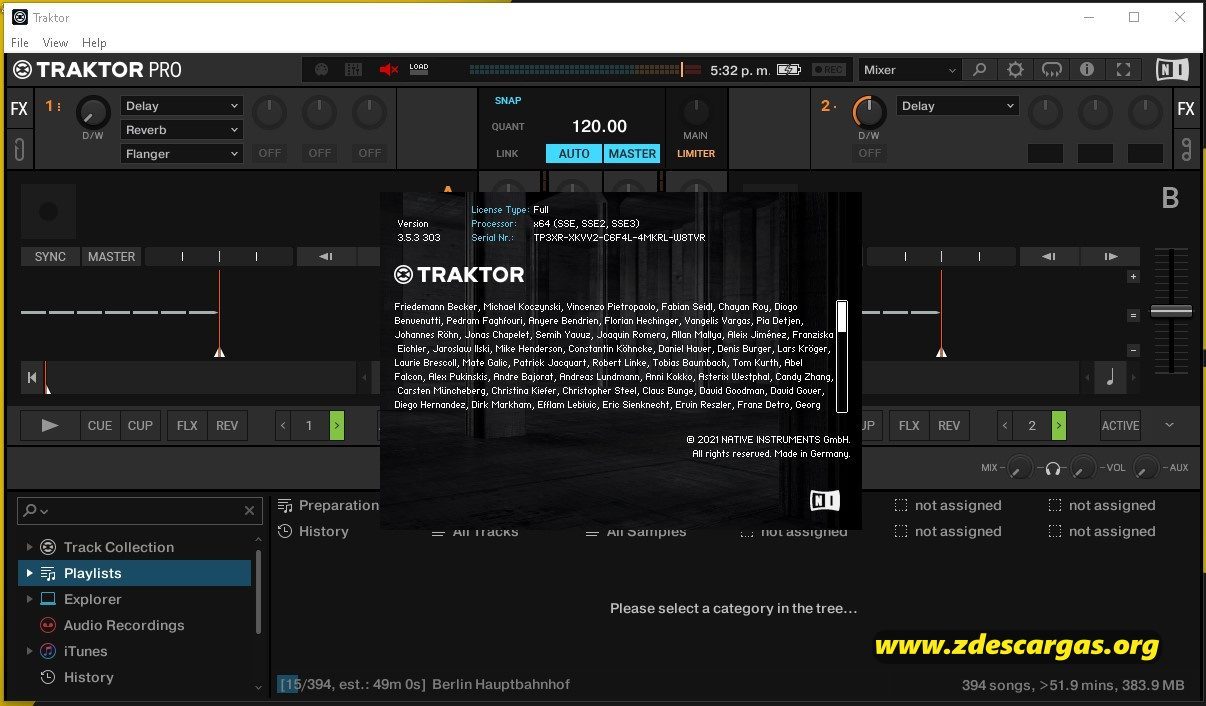This screenshot has width=1206, height=706.
Task: Expand Deck B advanced panel chevron
Action: click(x=1170, y=426)
